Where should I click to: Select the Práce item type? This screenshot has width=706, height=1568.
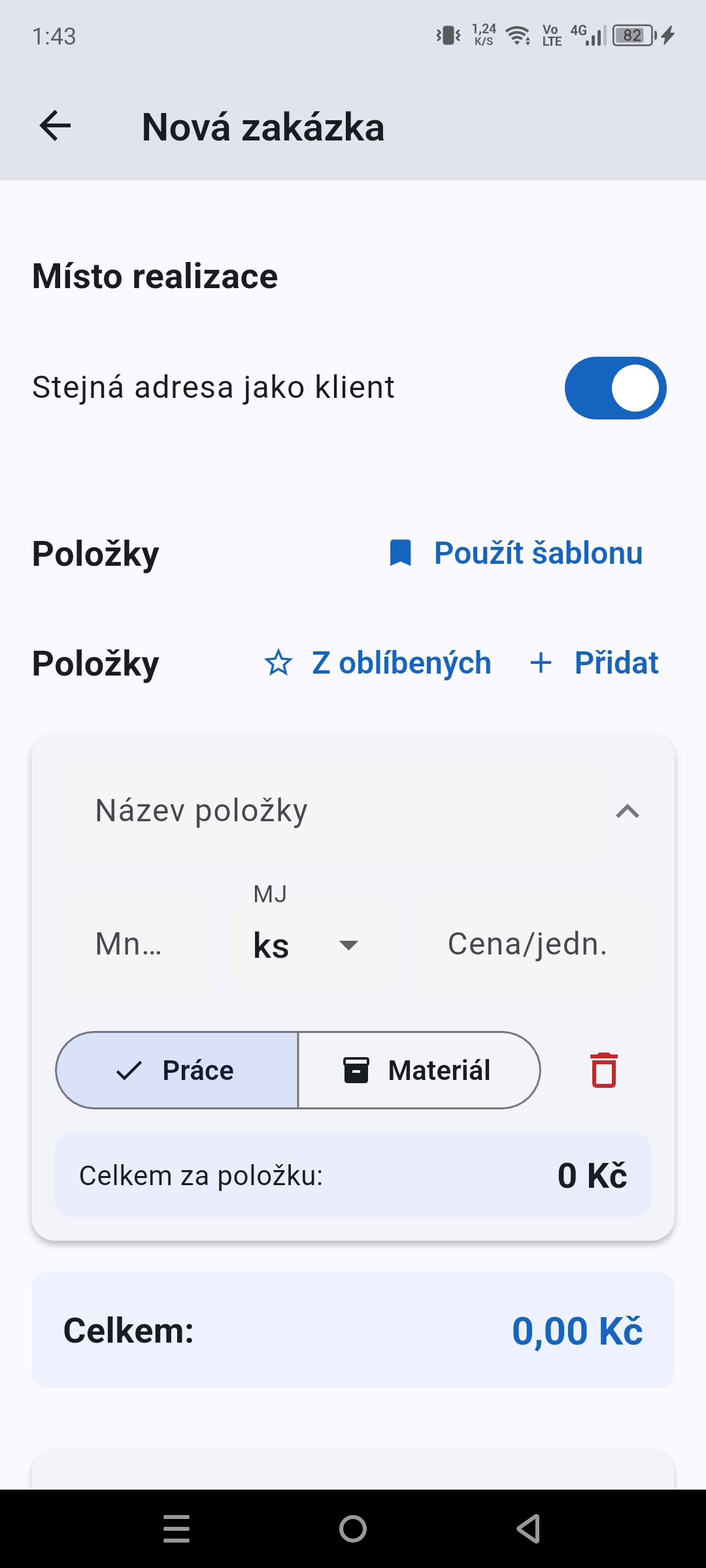[x=177, y=1070]
